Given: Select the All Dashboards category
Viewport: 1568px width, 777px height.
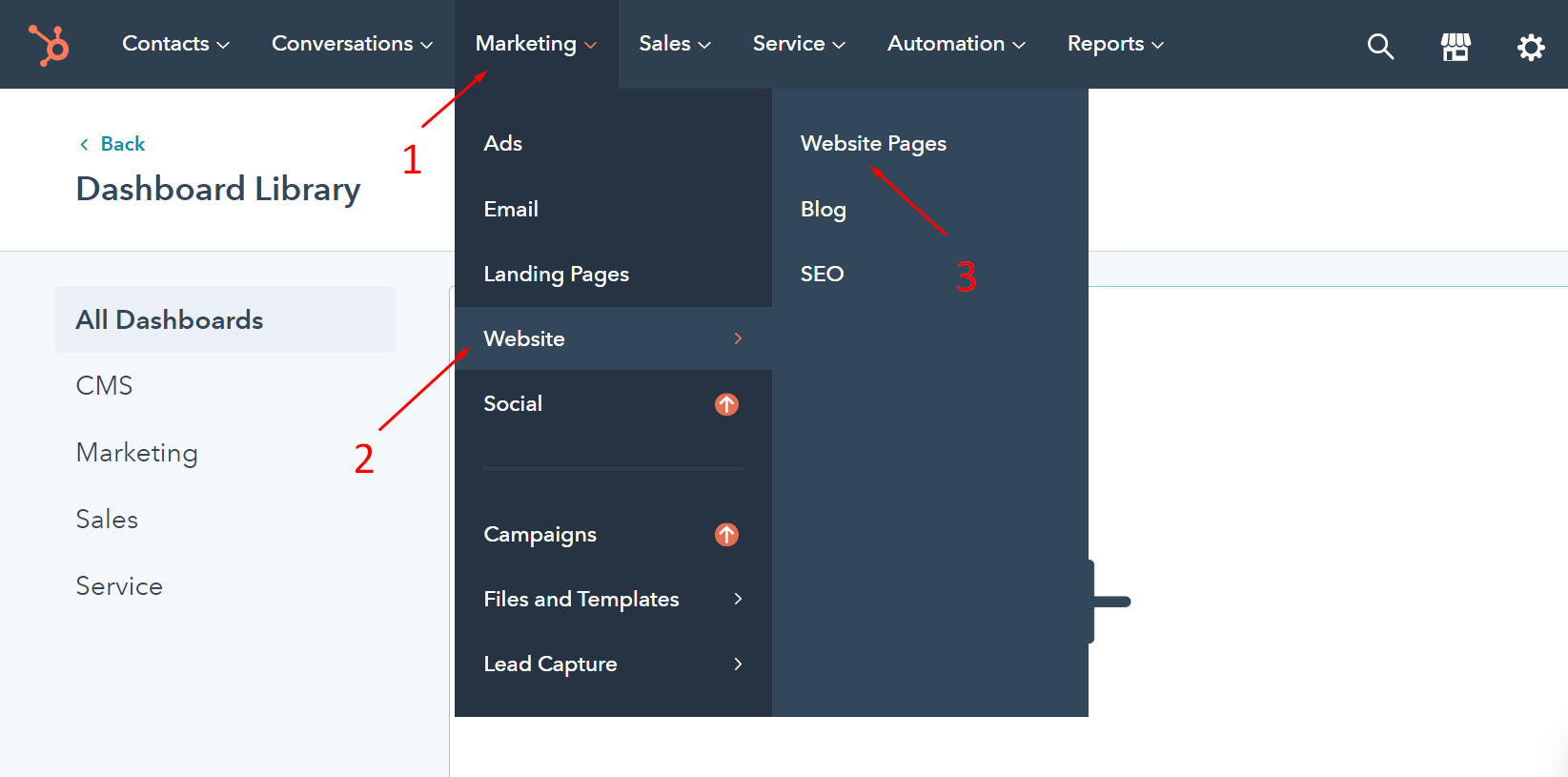Looking at the screenshot, I should tap(225, 319).
